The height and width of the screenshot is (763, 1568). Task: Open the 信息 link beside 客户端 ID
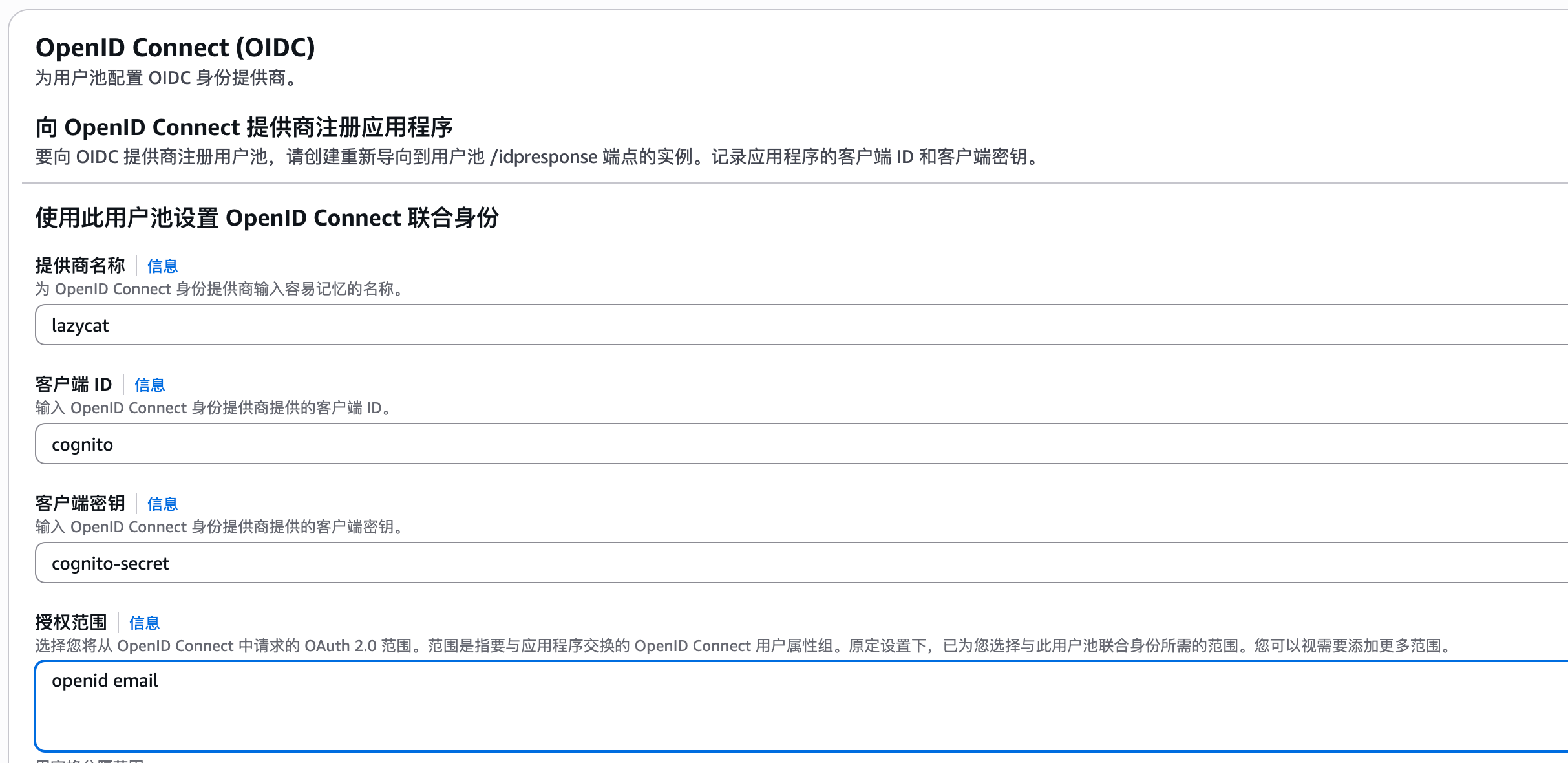coord(149,385)
